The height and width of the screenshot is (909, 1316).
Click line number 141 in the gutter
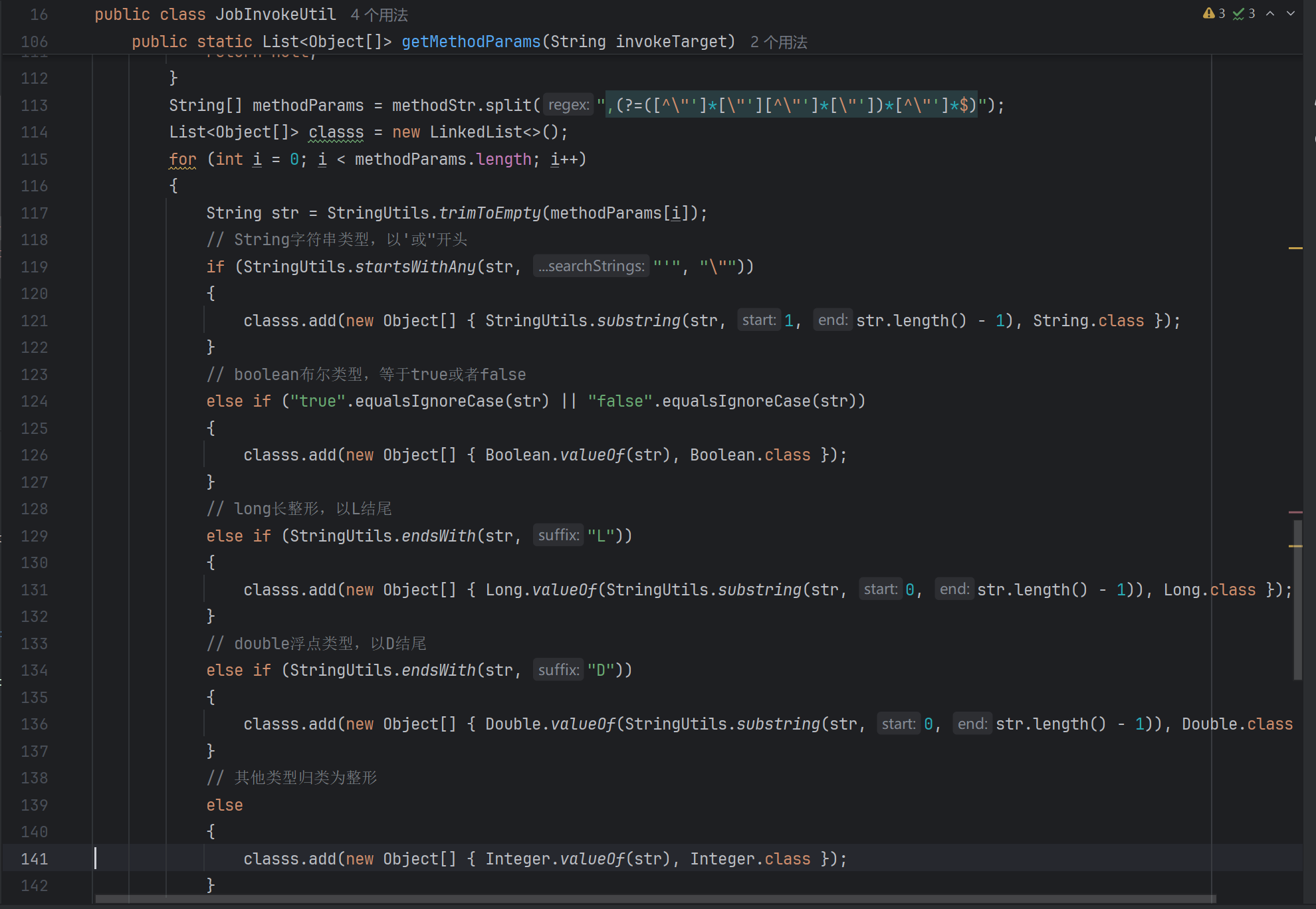35,859
